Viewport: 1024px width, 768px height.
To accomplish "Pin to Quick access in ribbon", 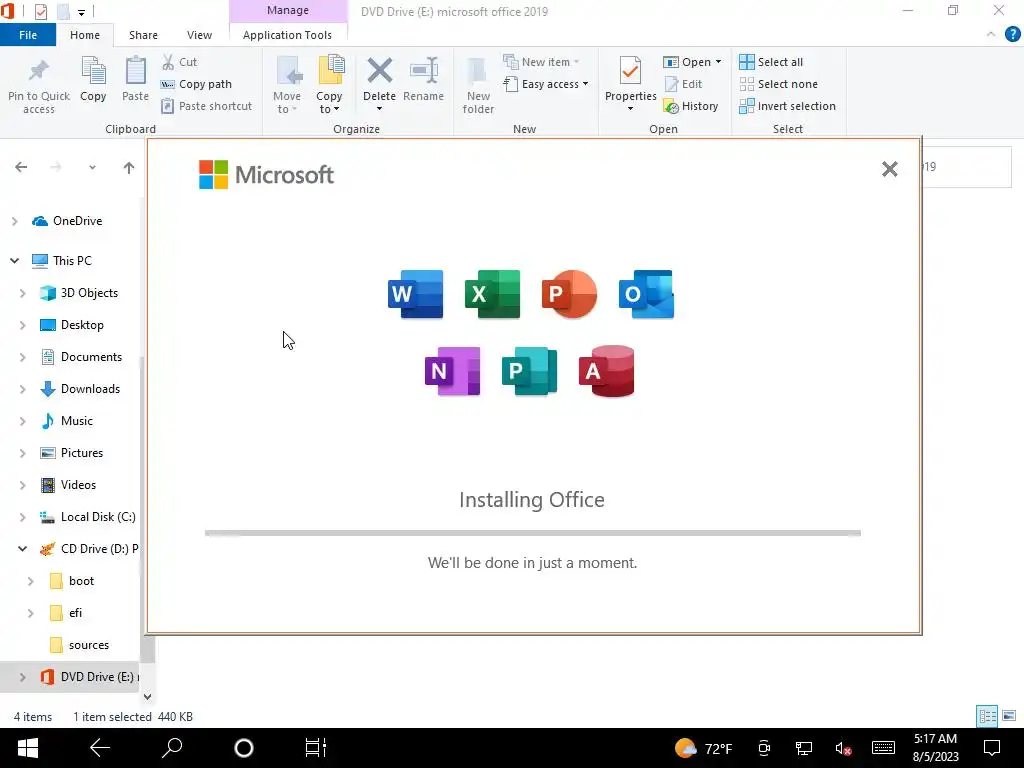I will click(39, 86).
